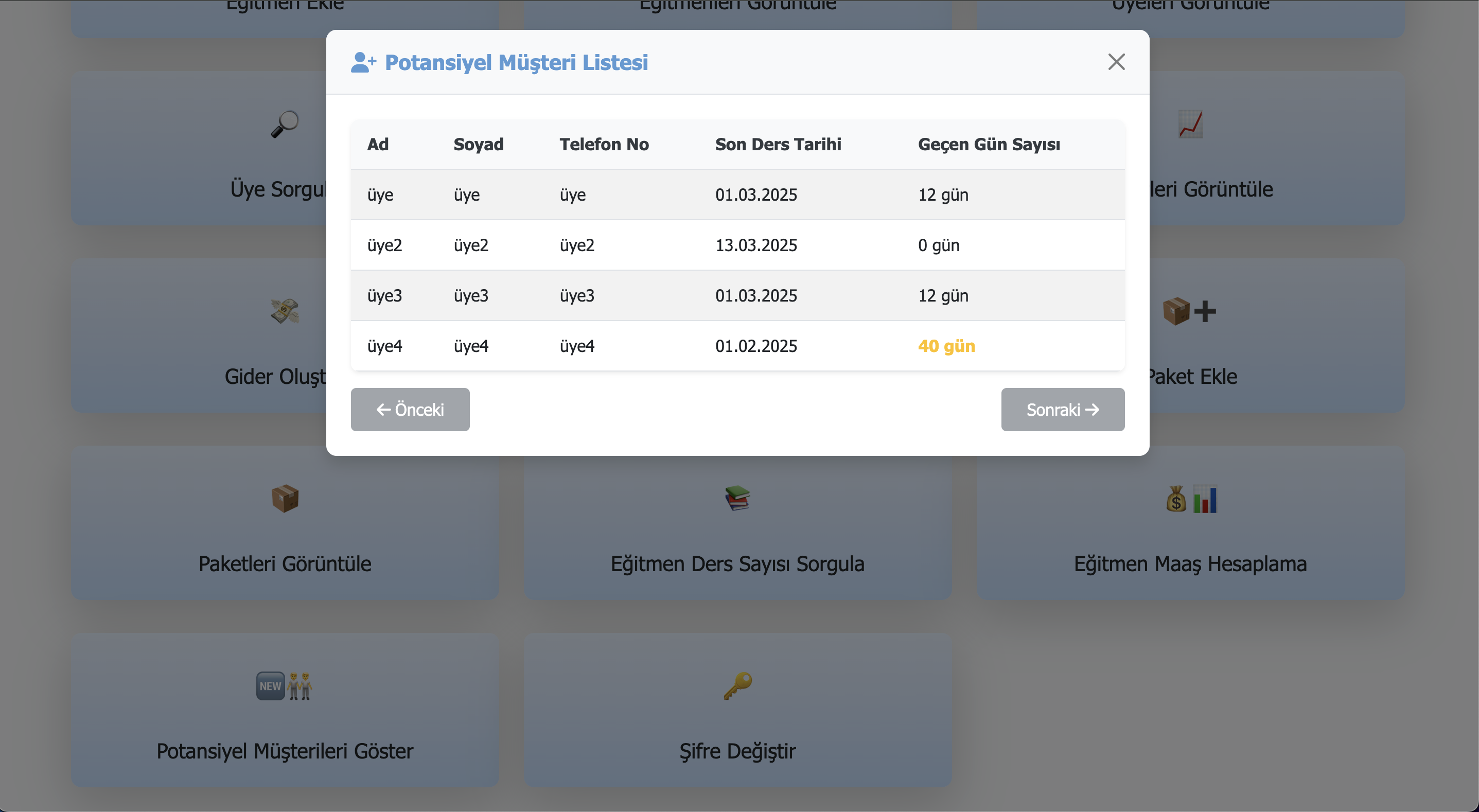Close the Potansiyel Müşteri Listesi dialog
The image size is (1479, 812).
(1116, 62)
